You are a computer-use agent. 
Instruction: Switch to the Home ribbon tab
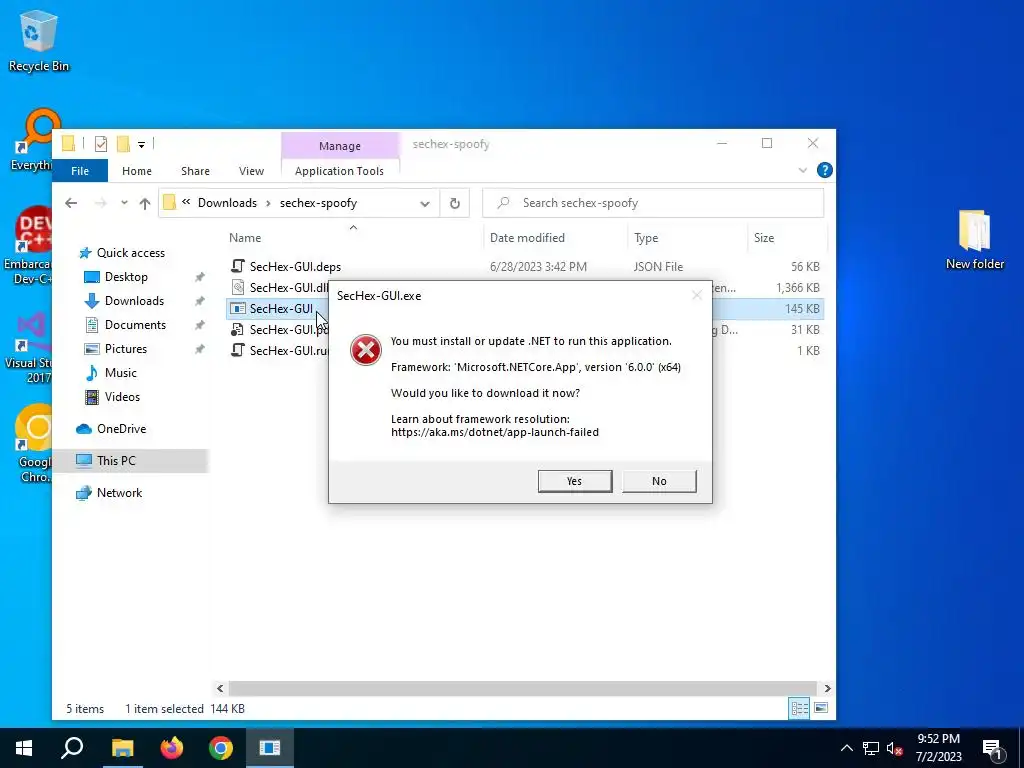pos(136,171)
